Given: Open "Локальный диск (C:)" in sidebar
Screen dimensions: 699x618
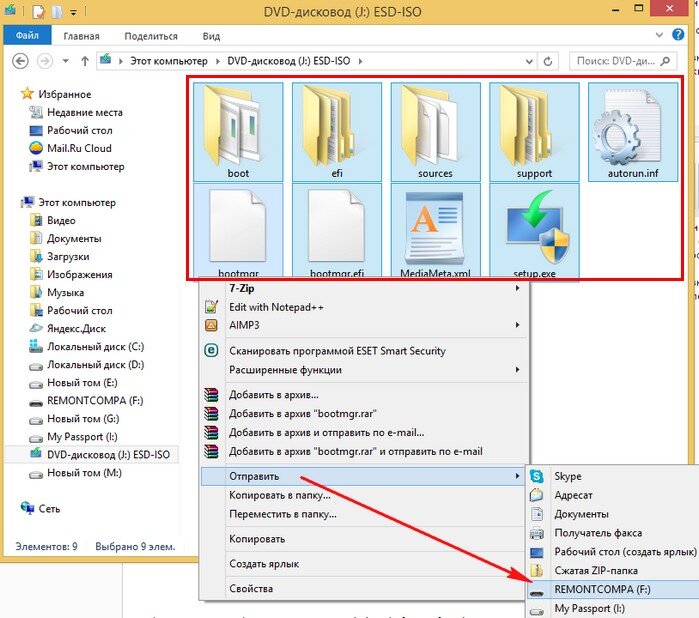Looking at the screenshot, I should tap(95, 346).
